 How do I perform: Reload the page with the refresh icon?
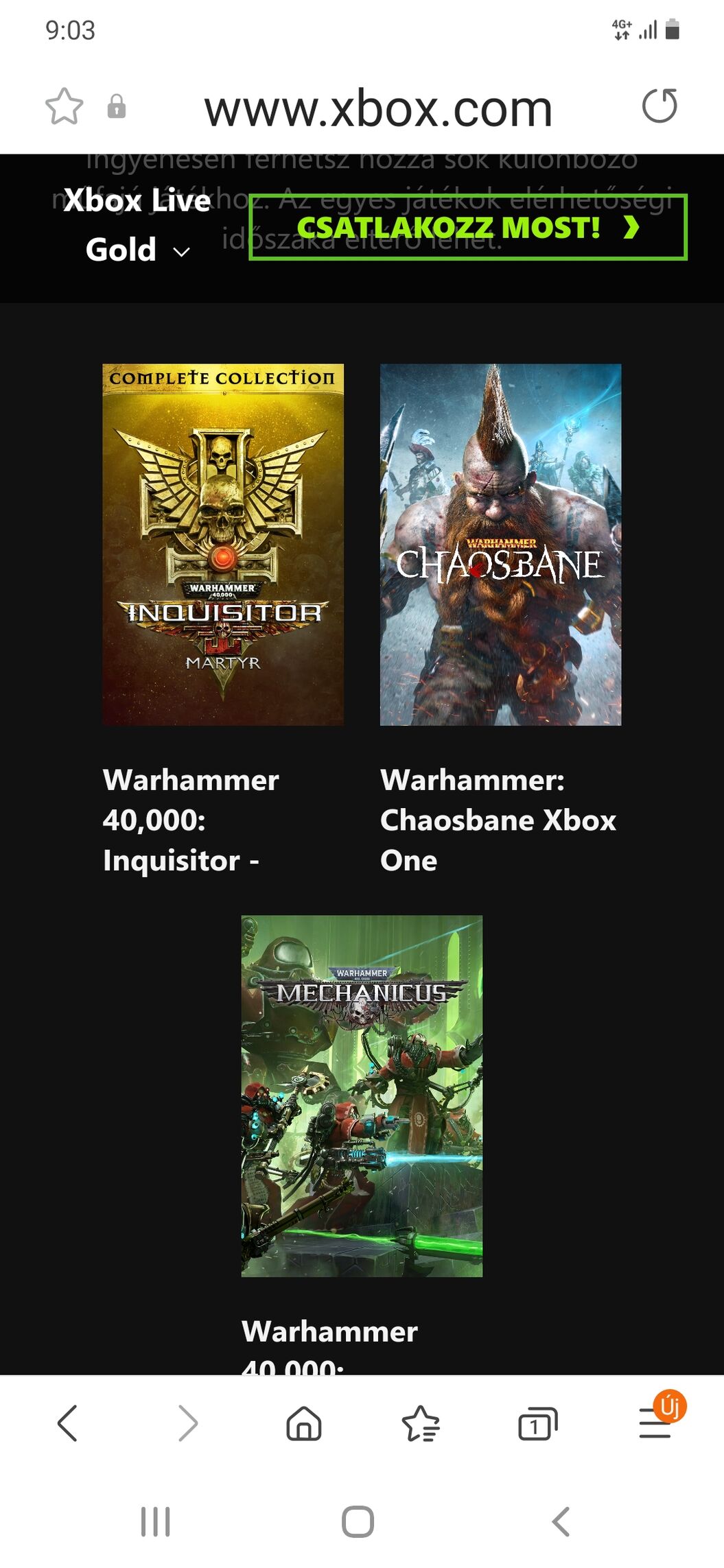click(x=659, y=106)
